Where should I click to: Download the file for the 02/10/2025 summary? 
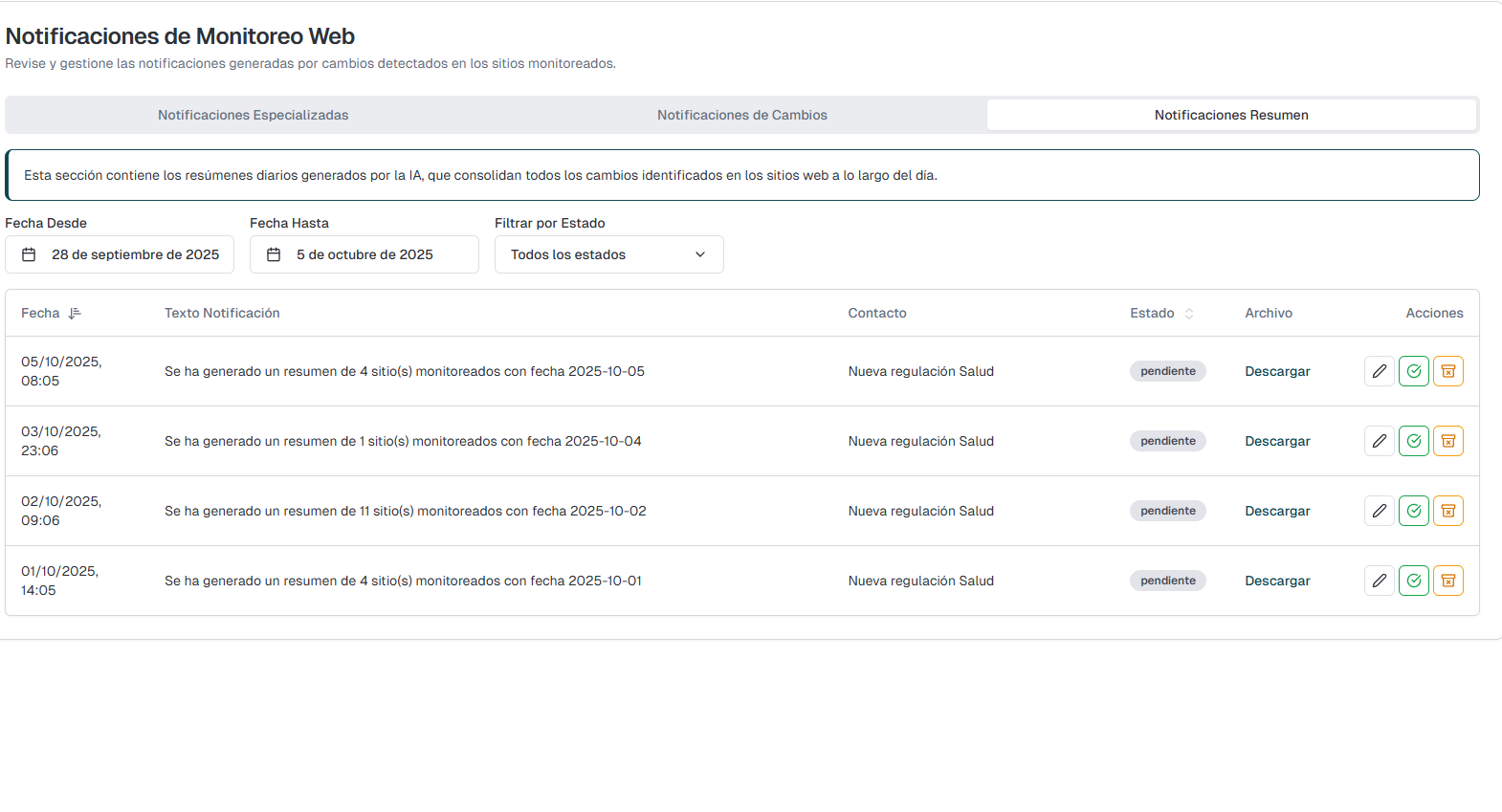click(1277, 511)
